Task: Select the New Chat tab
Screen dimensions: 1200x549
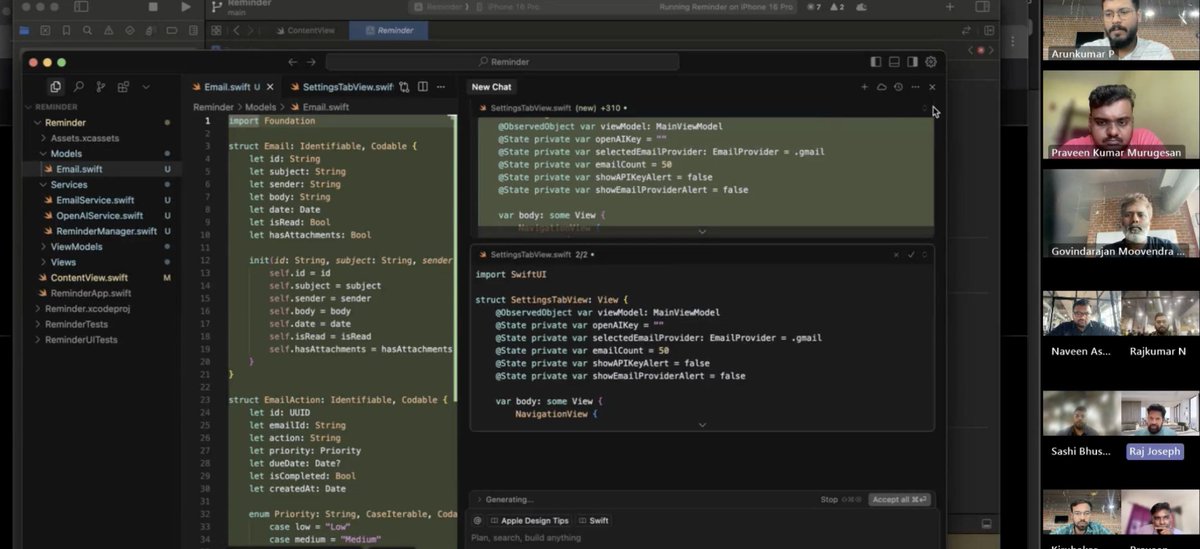Action: pos(491,87)
